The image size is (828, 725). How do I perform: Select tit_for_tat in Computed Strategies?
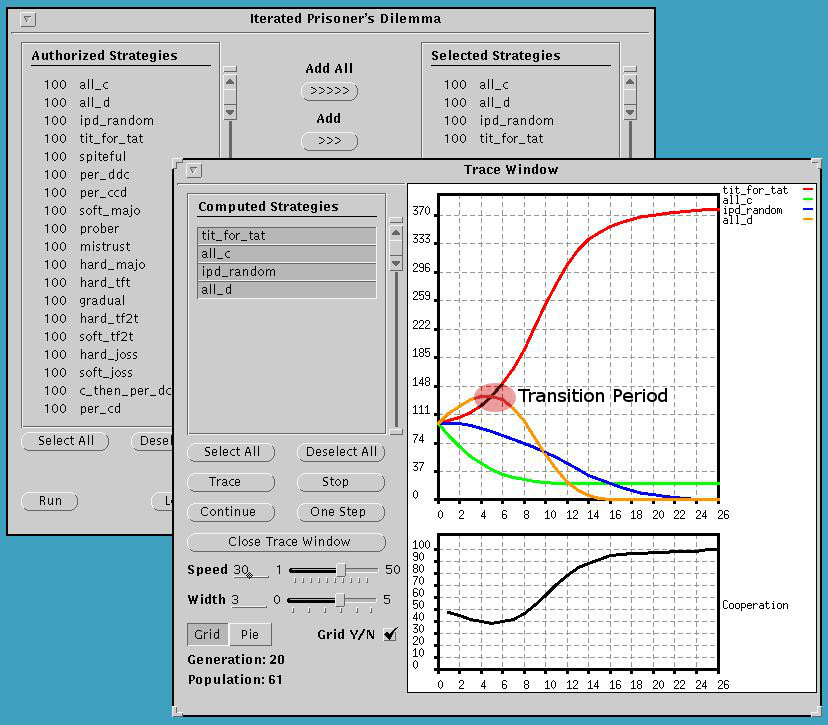click(287, 236)
